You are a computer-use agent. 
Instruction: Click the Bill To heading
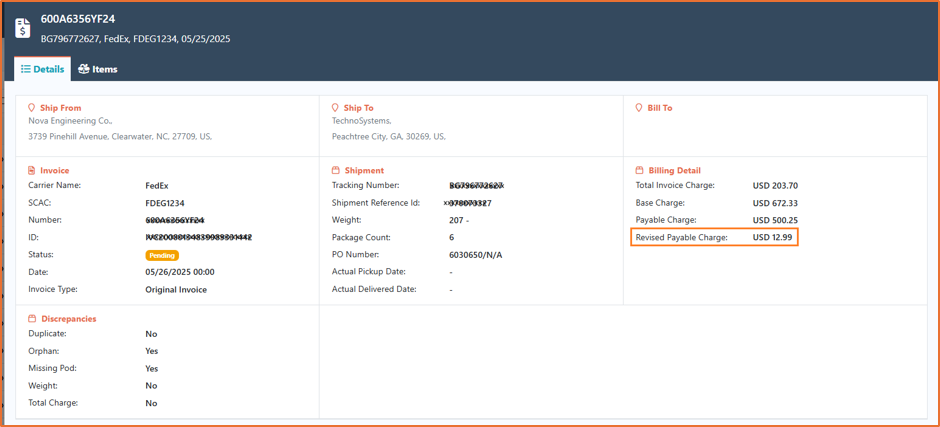(660, 108)
